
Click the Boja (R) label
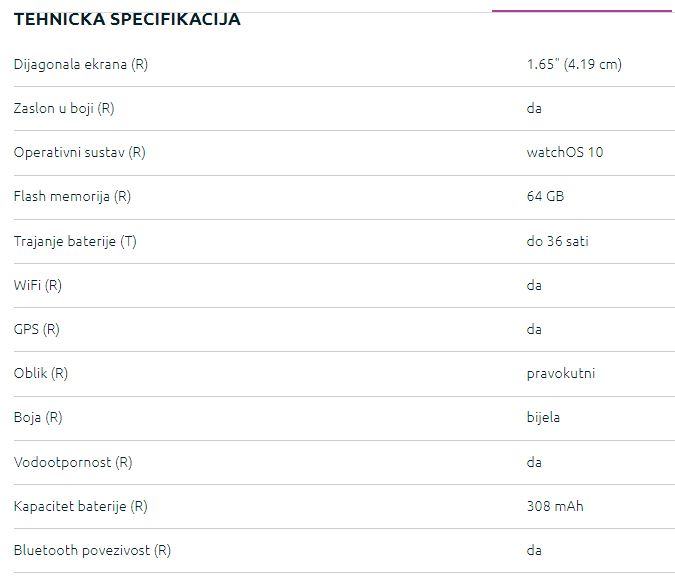tap(38, 417)
